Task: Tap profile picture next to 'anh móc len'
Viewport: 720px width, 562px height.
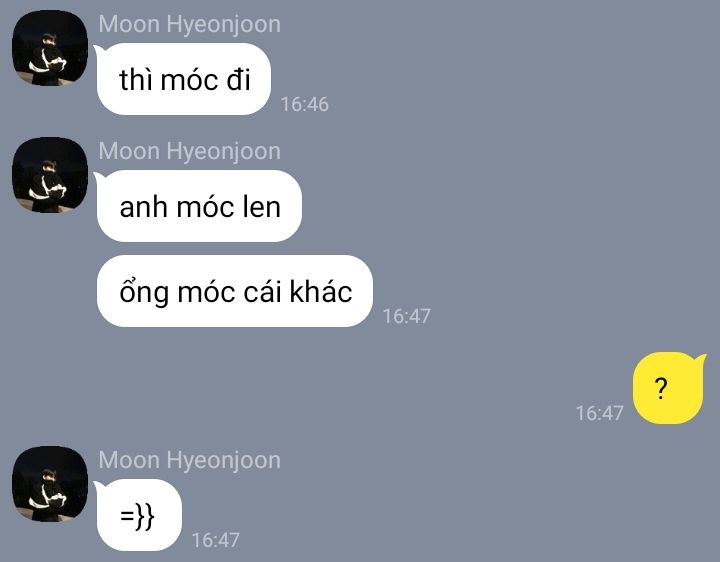Action: pos(50,174)
